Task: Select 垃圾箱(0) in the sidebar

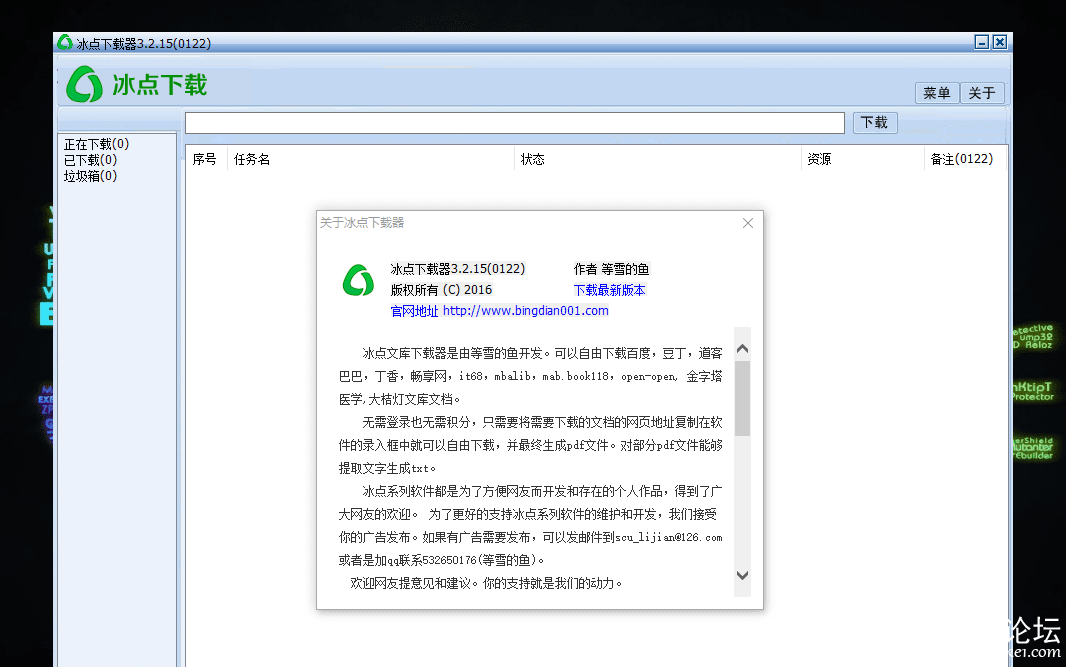Action: point(90,176)
